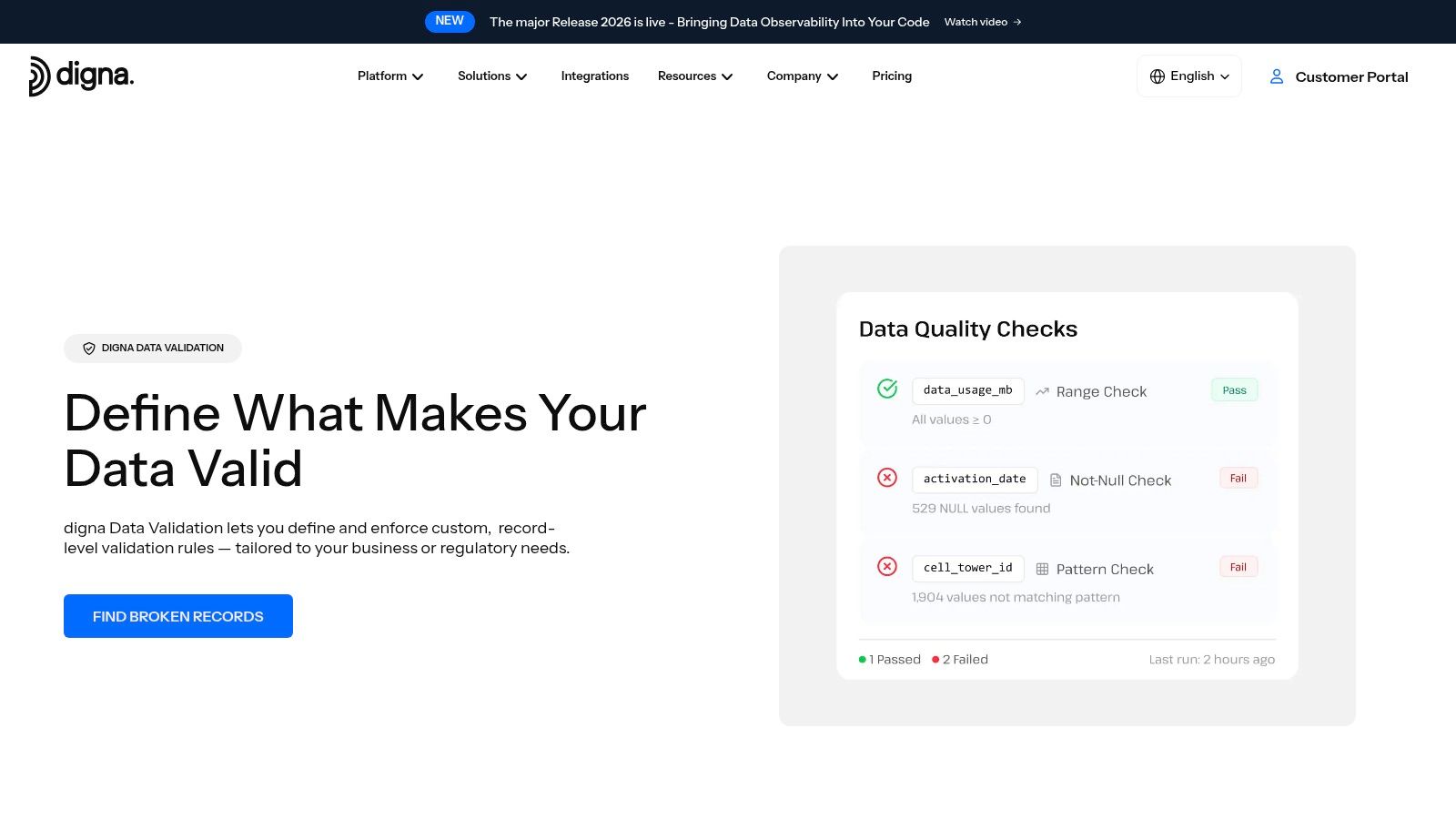Click the Range Check trend icon

pos(1042,391)
